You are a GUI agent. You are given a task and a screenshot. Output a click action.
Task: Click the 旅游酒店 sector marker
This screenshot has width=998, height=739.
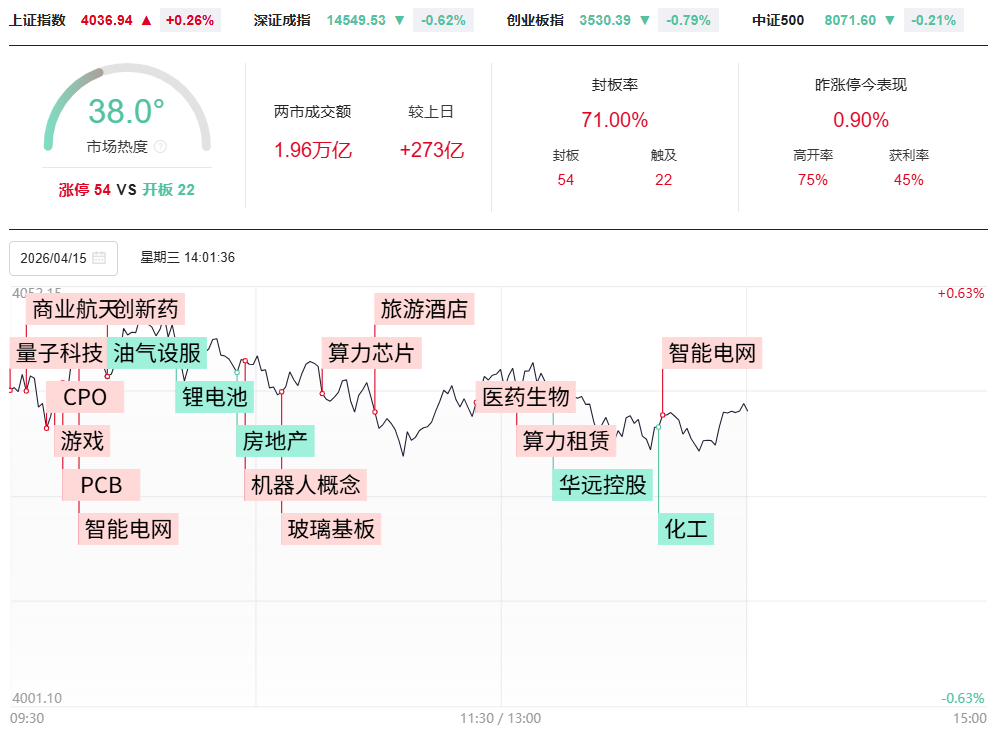(424, 309)
